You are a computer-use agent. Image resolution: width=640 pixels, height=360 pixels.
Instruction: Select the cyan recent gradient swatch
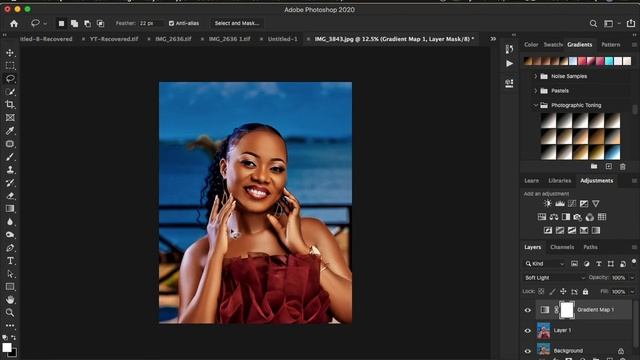pos(609,61)
